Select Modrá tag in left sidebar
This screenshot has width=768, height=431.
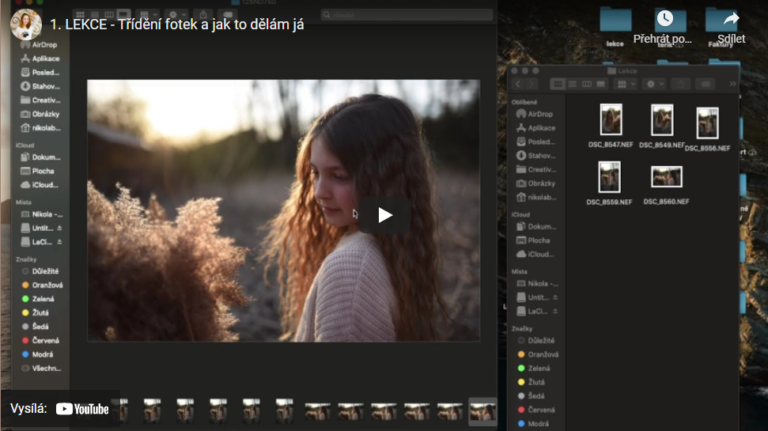(37, 354)
